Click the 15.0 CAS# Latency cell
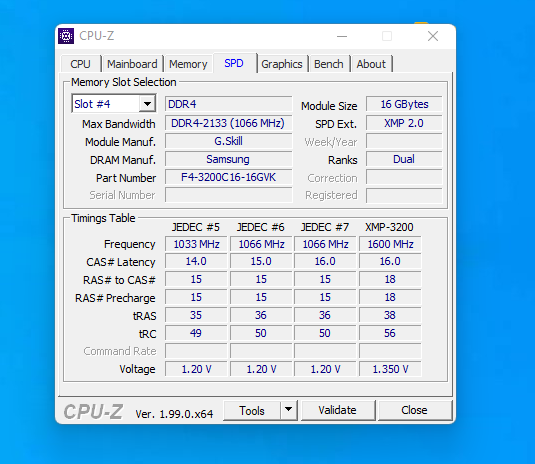Viewport: 535px width, 464px height. (x=261, y=261)
